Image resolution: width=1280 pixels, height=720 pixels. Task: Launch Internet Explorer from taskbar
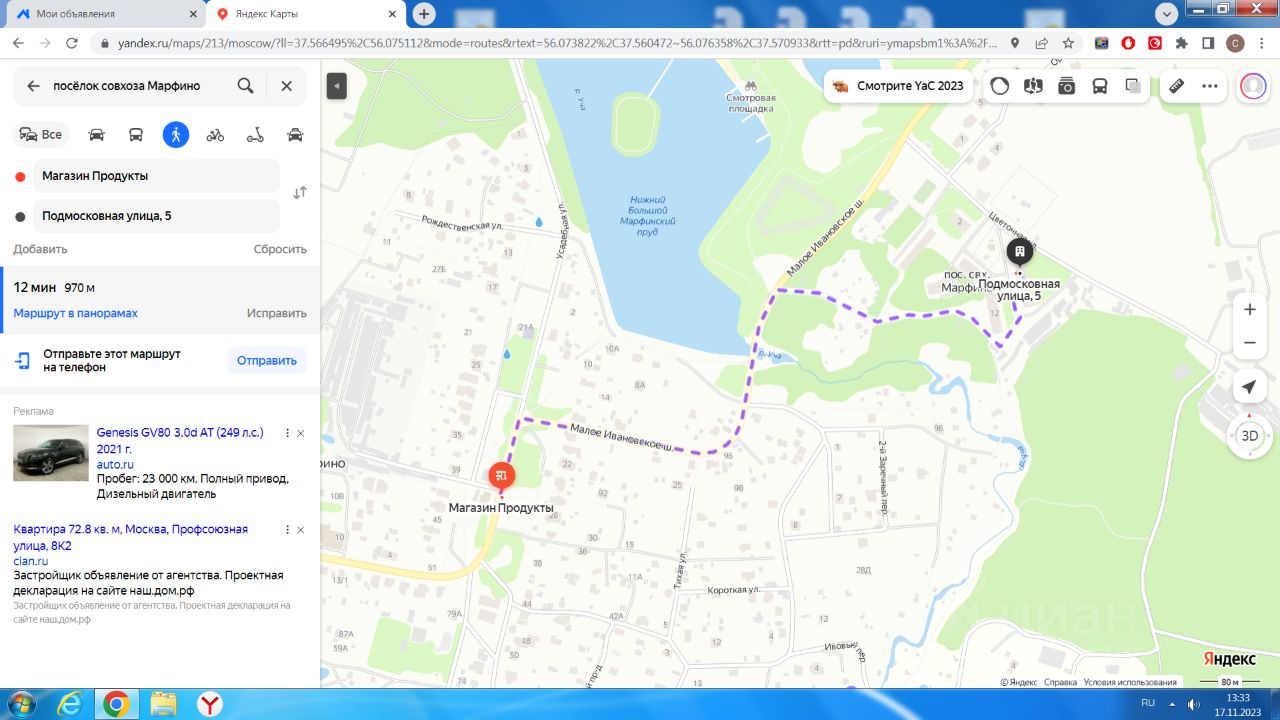coord(70,704)
